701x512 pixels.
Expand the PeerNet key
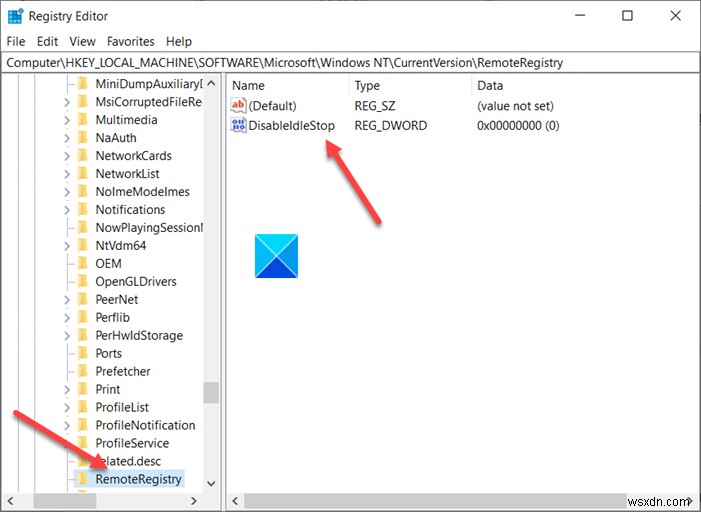67,300
